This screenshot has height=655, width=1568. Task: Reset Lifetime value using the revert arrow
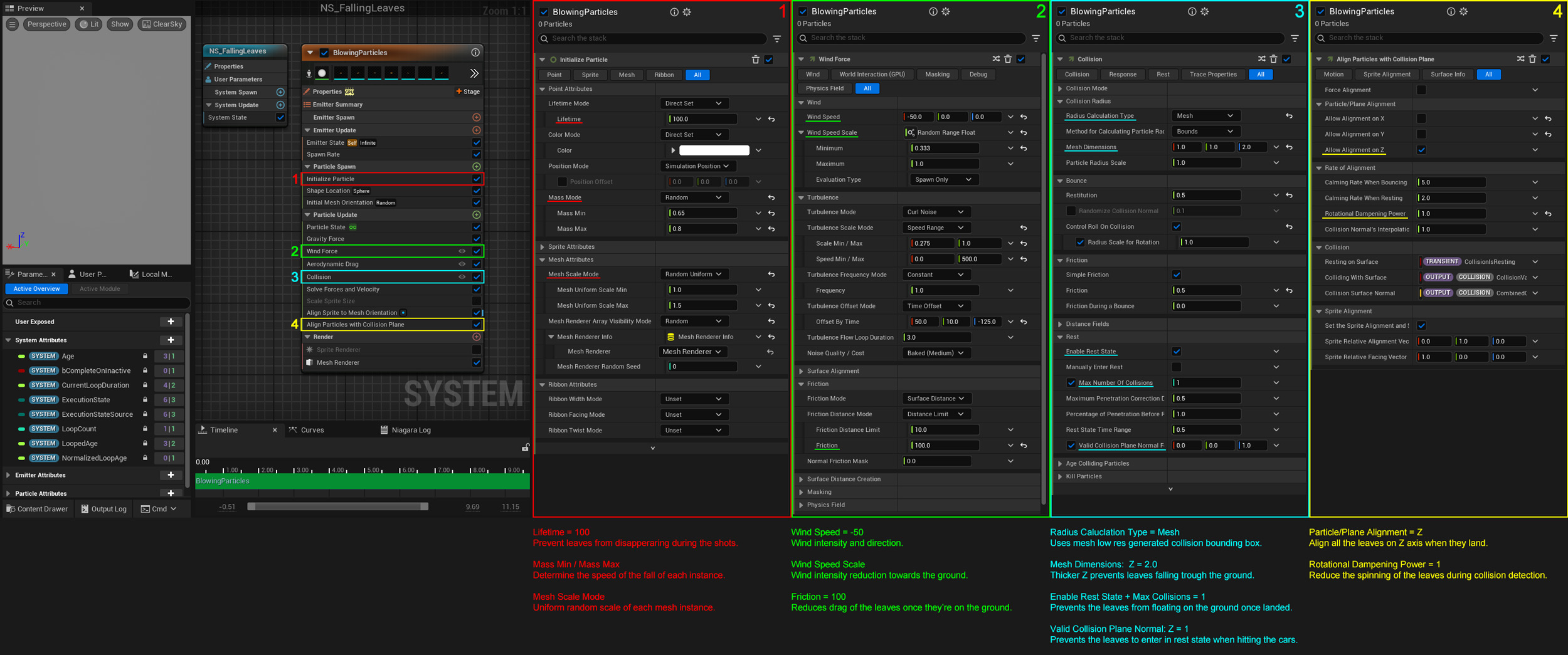tap(771, 119)
